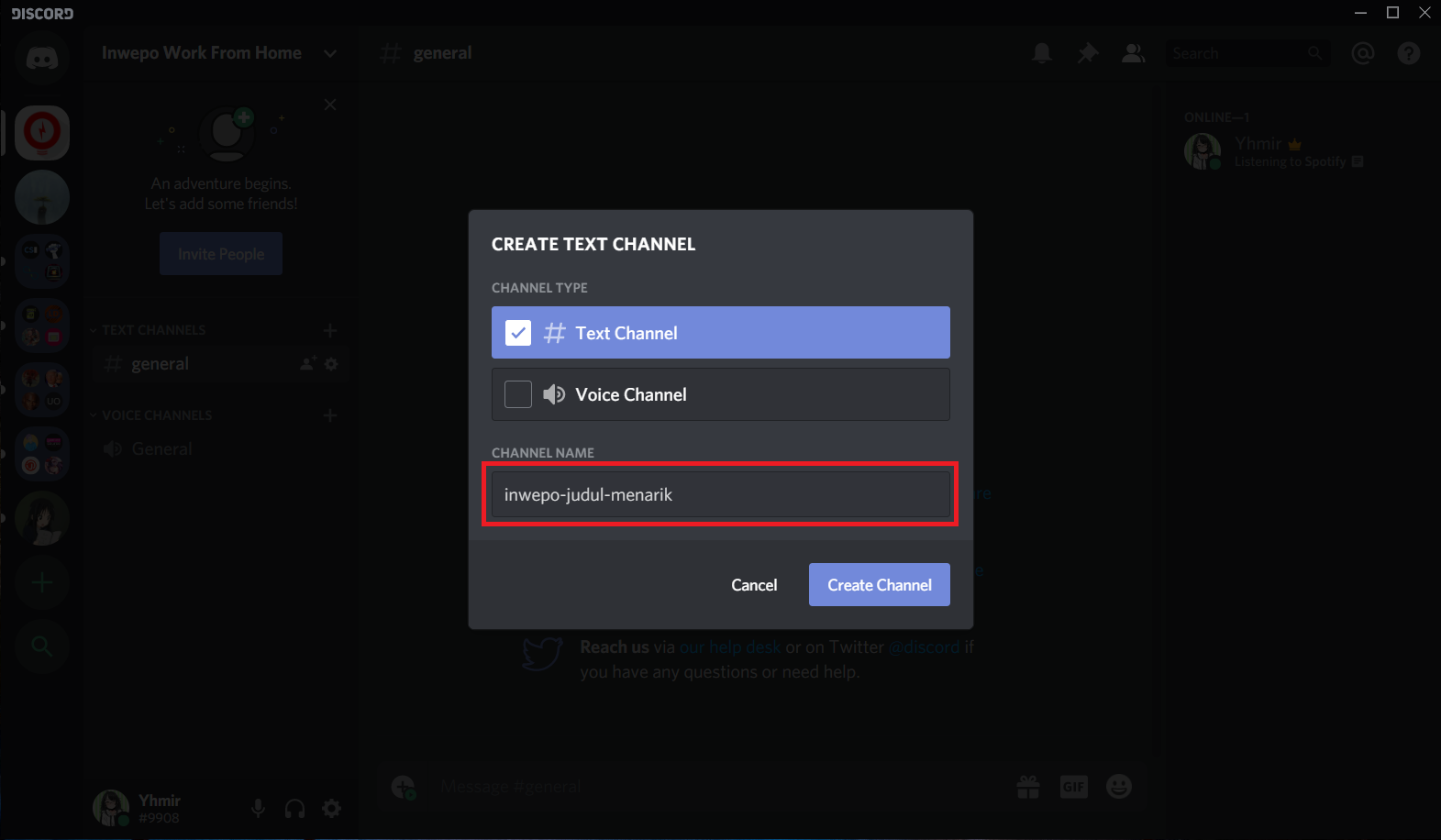1441x840 pixels.
Task: Click the Invite People button
Action: [x=221, y=254]
